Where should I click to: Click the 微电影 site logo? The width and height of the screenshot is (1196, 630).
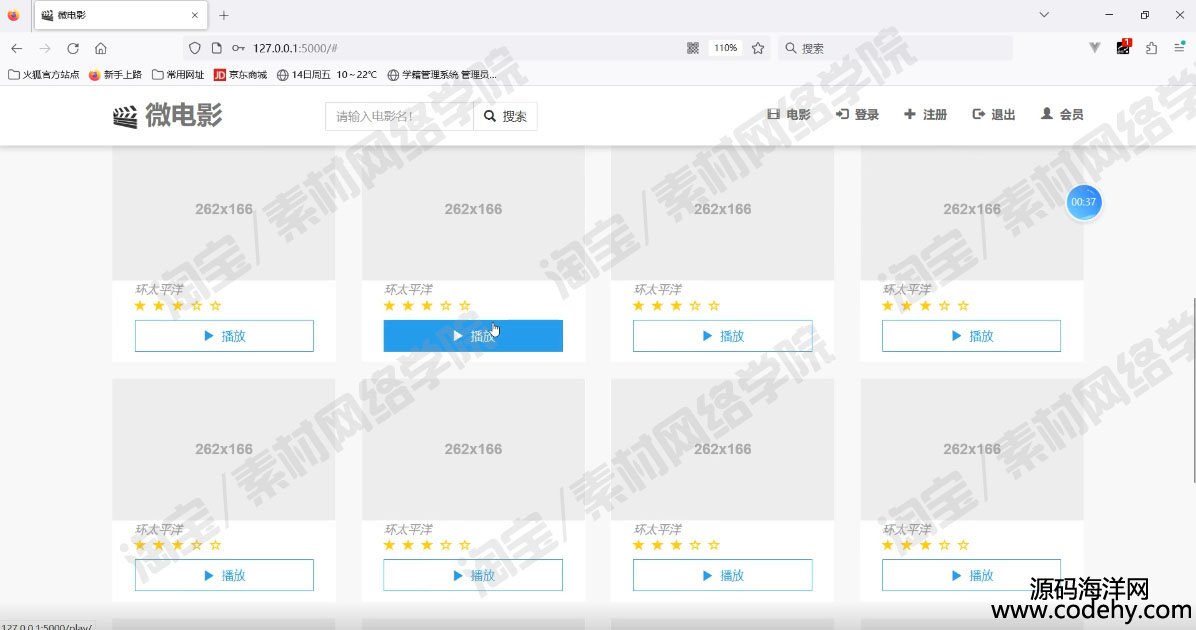[167, 115]
